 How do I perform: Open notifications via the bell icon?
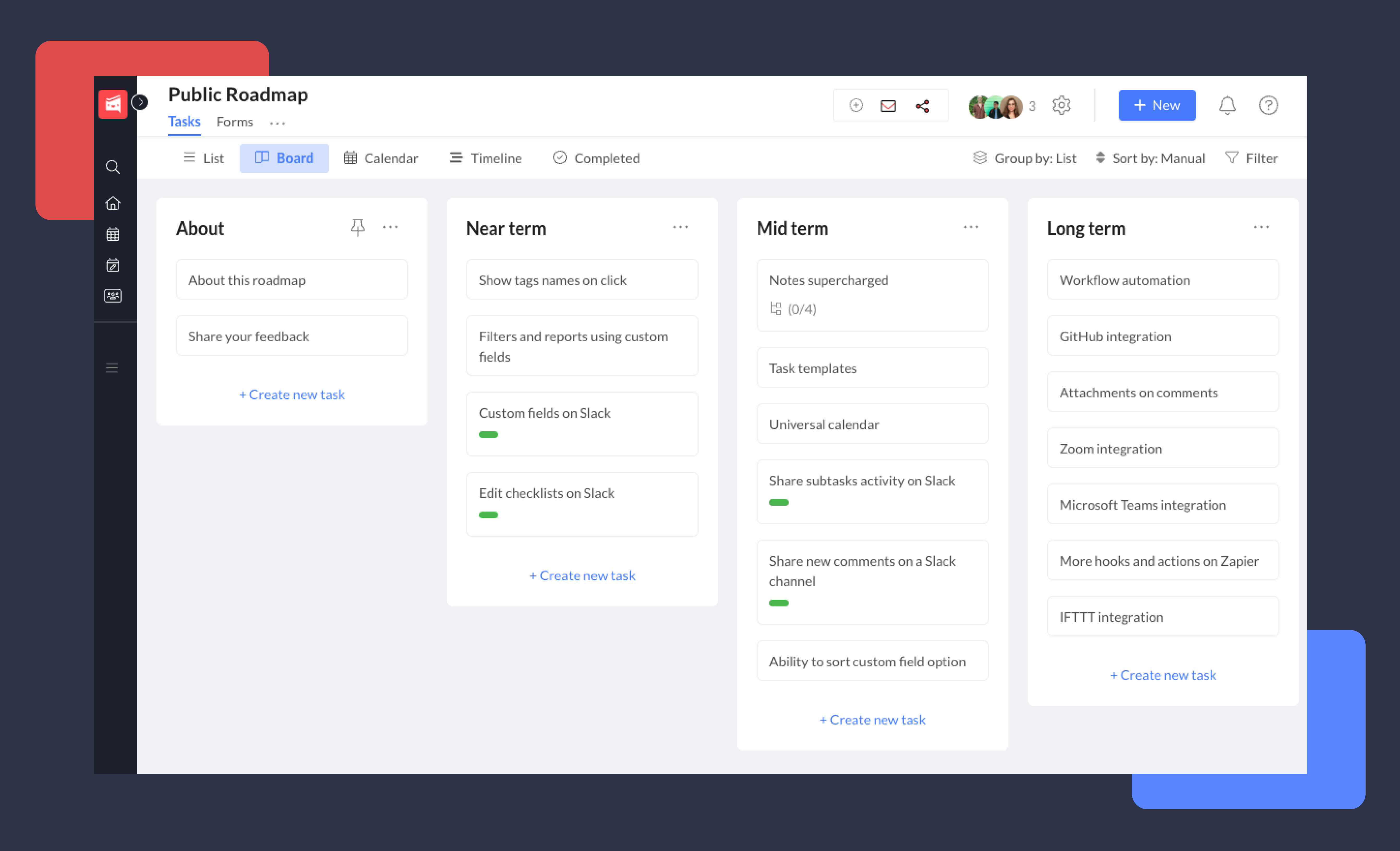click(x=1227, y=105)
